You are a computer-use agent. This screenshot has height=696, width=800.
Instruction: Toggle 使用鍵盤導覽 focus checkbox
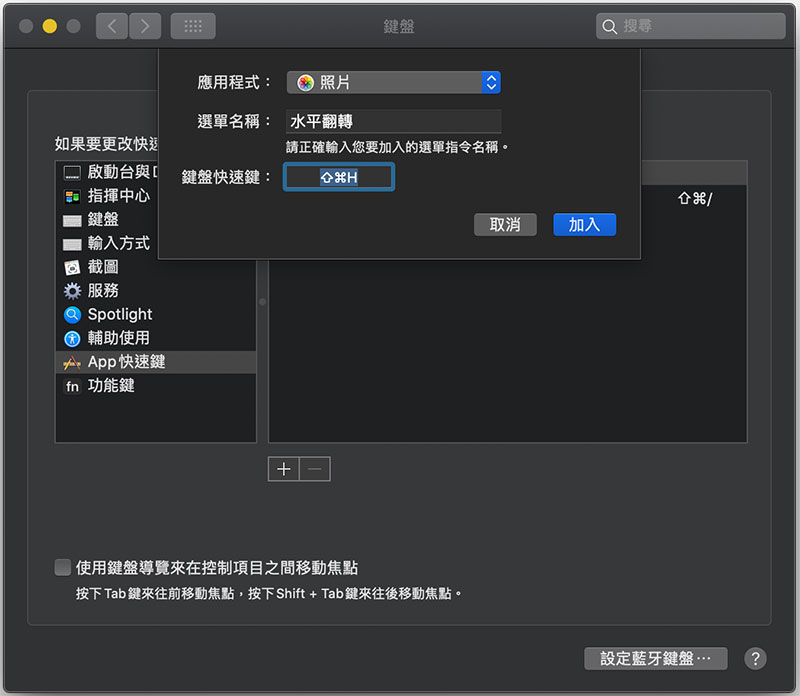click(63, 568)
